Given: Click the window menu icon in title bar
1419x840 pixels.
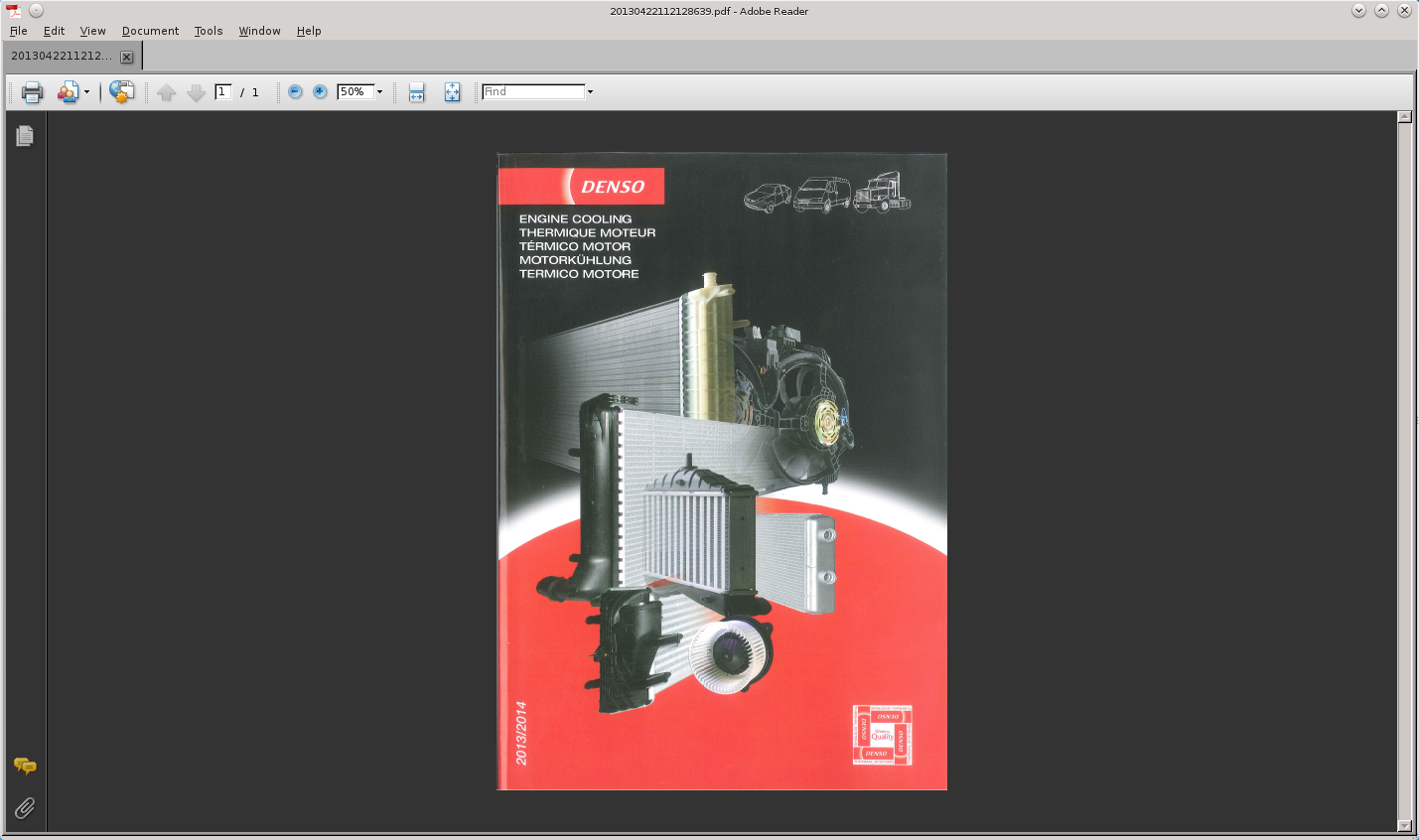Looking at the screenshot, I should [37, 10].
